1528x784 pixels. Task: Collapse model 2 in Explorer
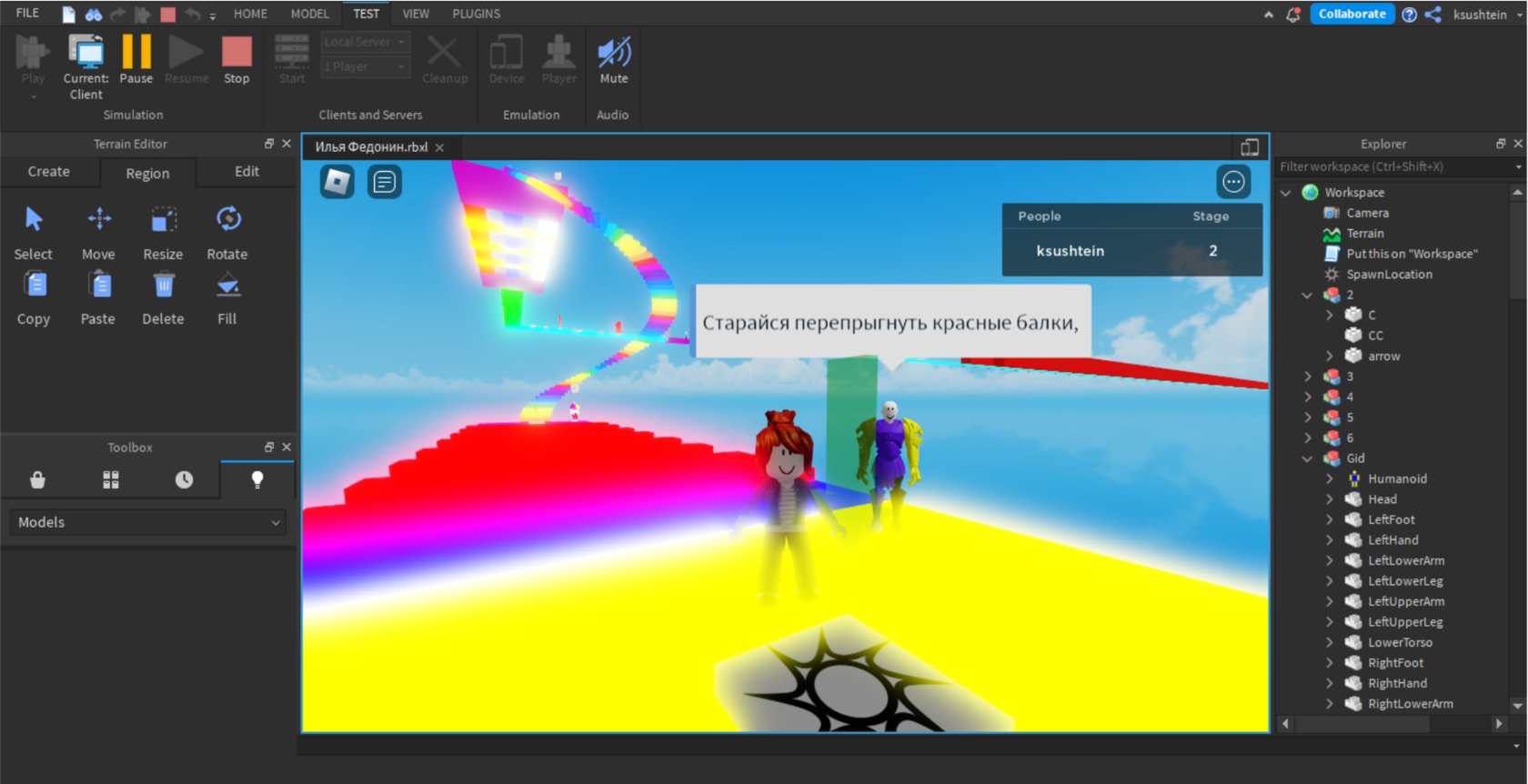[x=1307, y=295]
